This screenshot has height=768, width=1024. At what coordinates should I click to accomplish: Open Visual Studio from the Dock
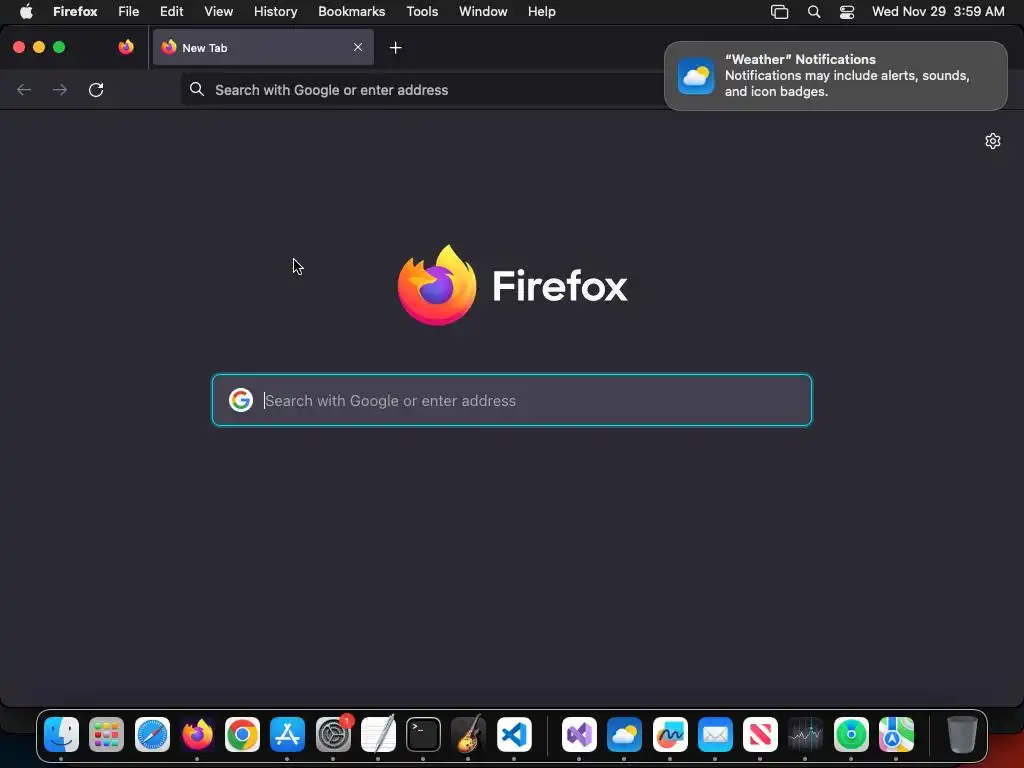coord(579,735)
